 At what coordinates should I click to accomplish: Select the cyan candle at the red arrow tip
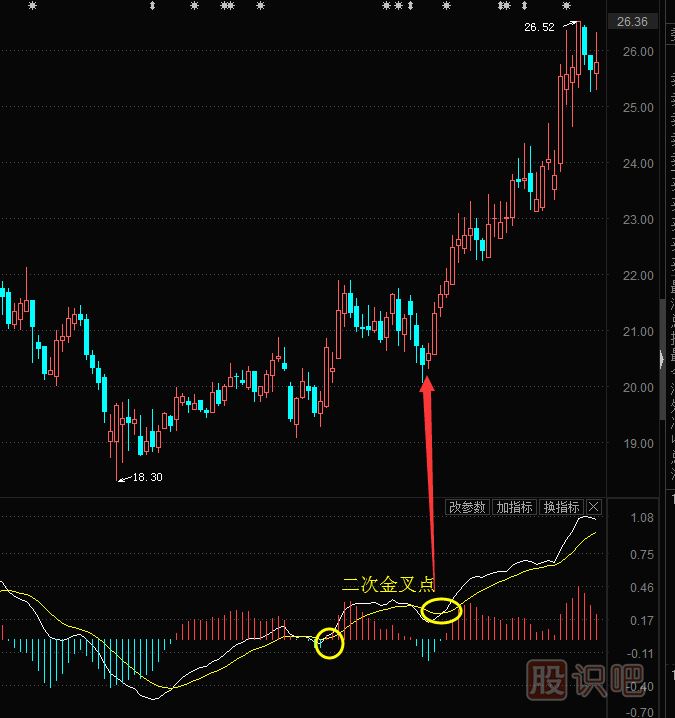tap(422, 350)
